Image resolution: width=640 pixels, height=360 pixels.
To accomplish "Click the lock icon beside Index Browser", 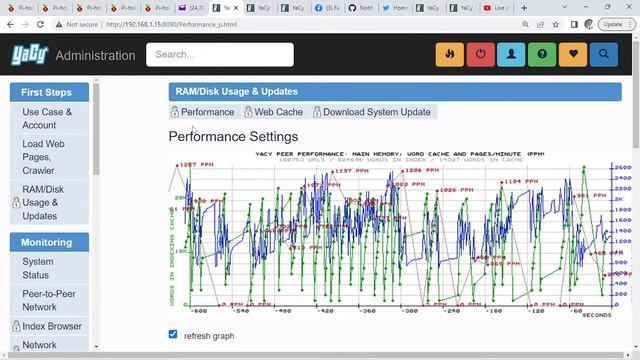I will coord(16,326).
